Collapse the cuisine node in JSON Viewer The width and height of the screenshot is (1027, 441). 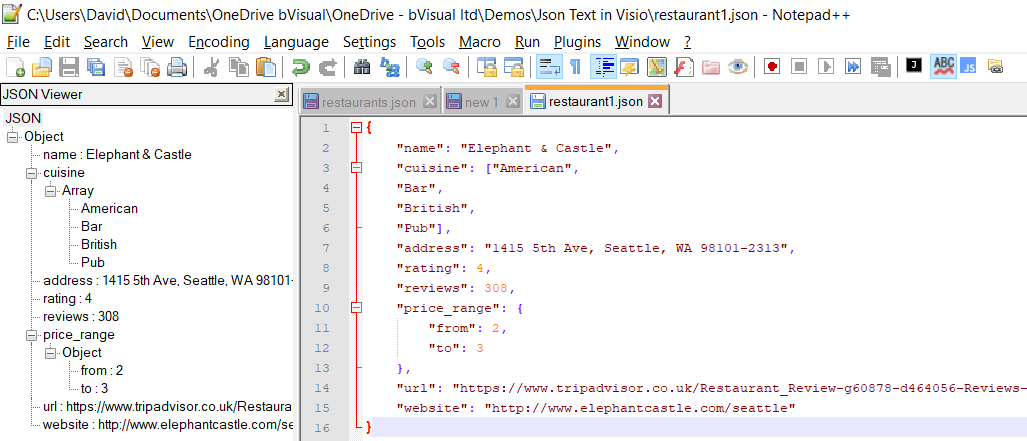31,173
